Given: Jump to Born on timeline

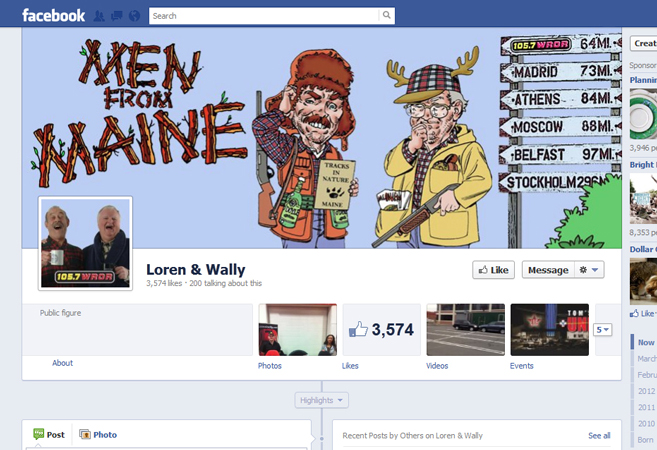Looking at the screenshot, I should pyautogui.click(x=645, y=440).
